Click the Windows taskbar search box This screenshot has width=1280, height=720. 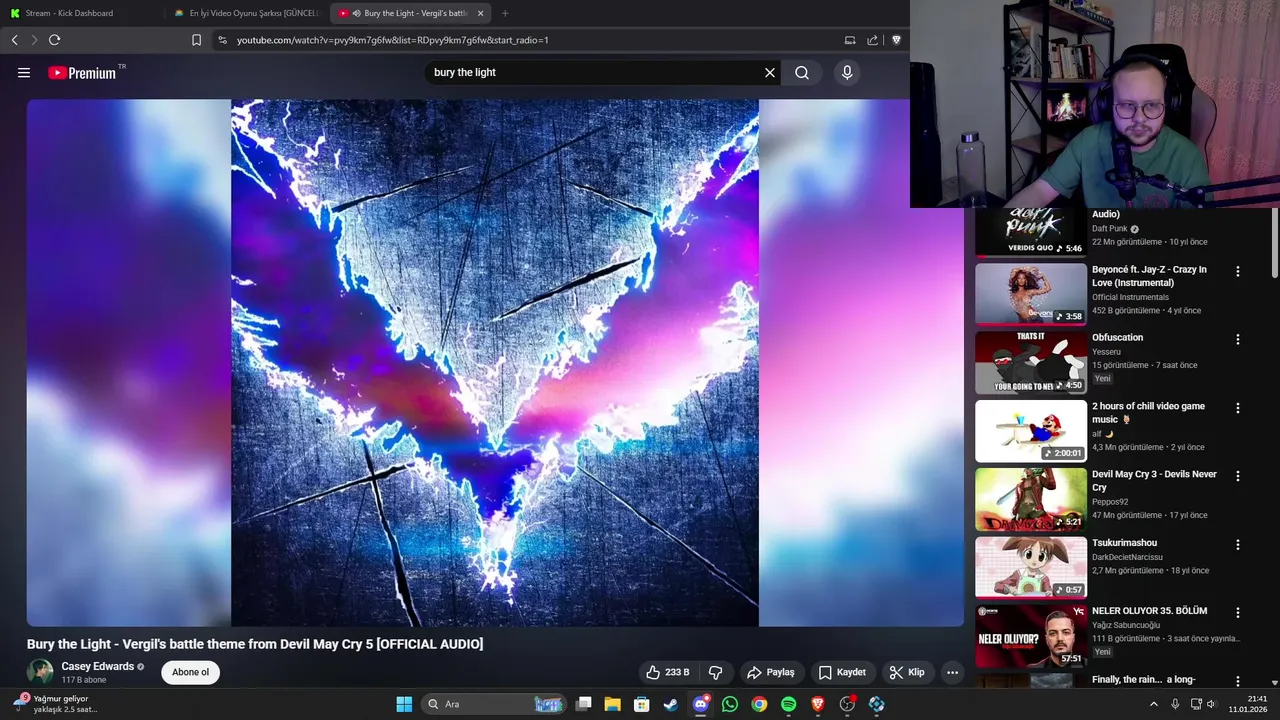493,704
